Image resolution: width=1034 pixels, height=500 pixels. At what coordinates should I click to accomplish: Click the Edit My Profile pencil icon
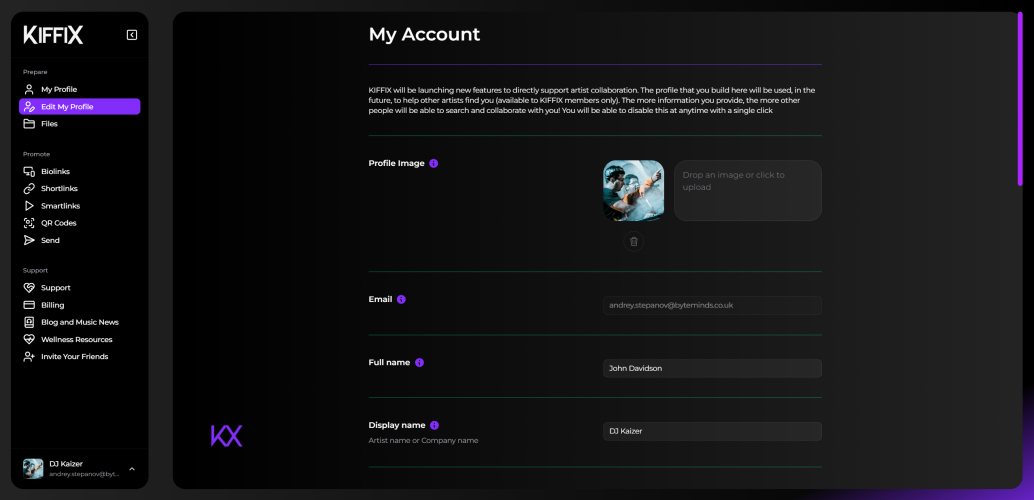pos(29,107)
